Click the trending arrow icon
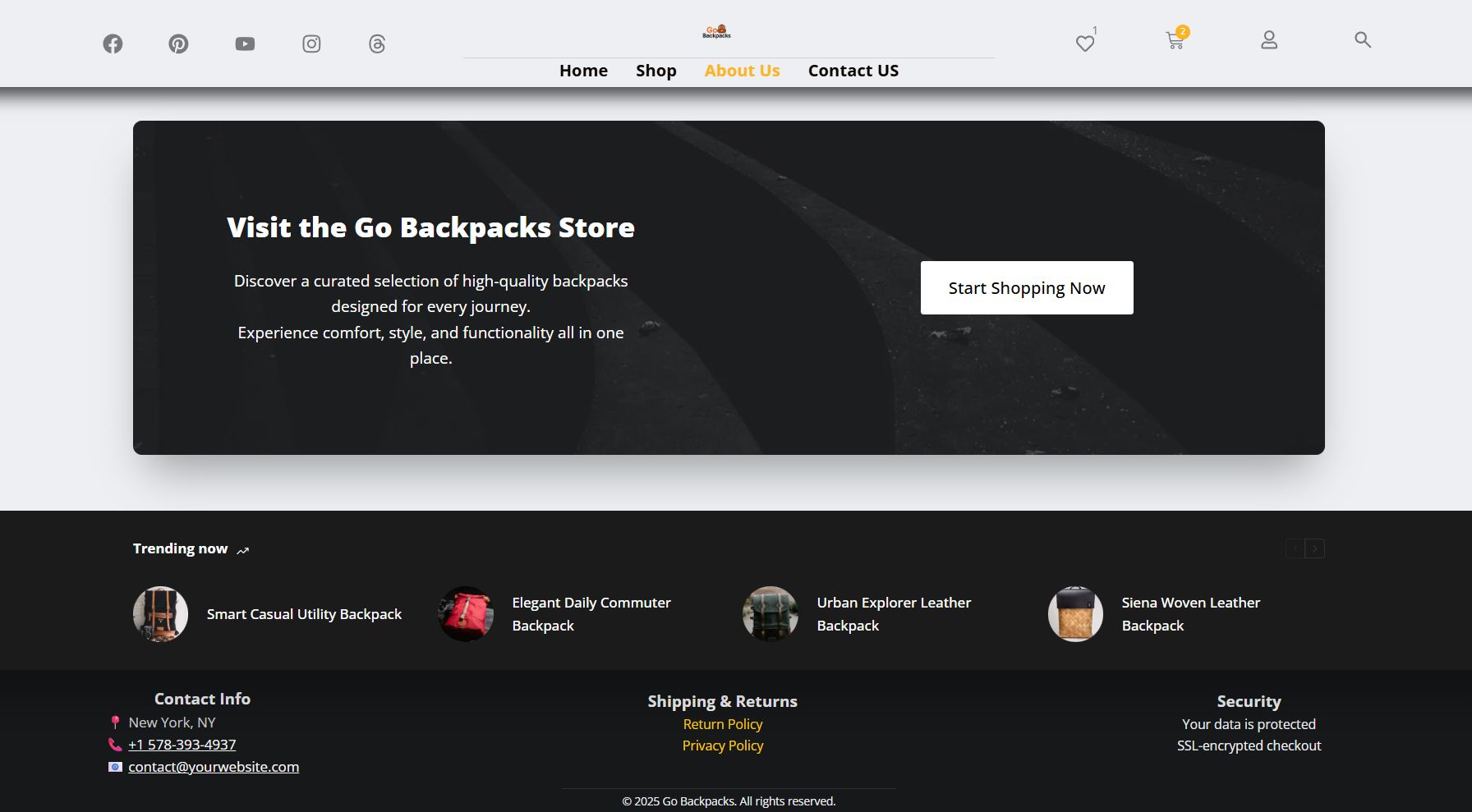Viewport: 1472px width, 812px height. click(242, 550)
